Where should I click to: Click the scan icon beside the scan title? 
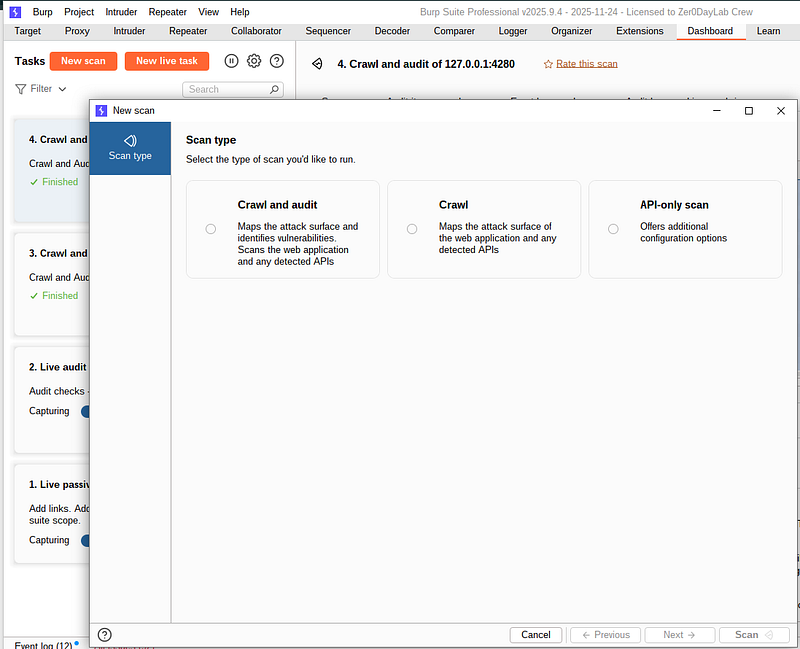[317, 64]
